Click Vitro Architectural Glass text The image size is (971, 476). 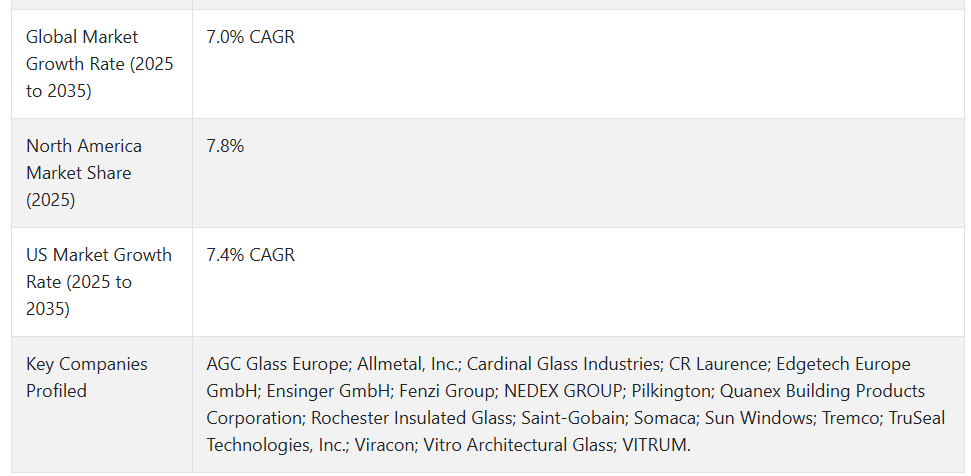pos(518,446)
